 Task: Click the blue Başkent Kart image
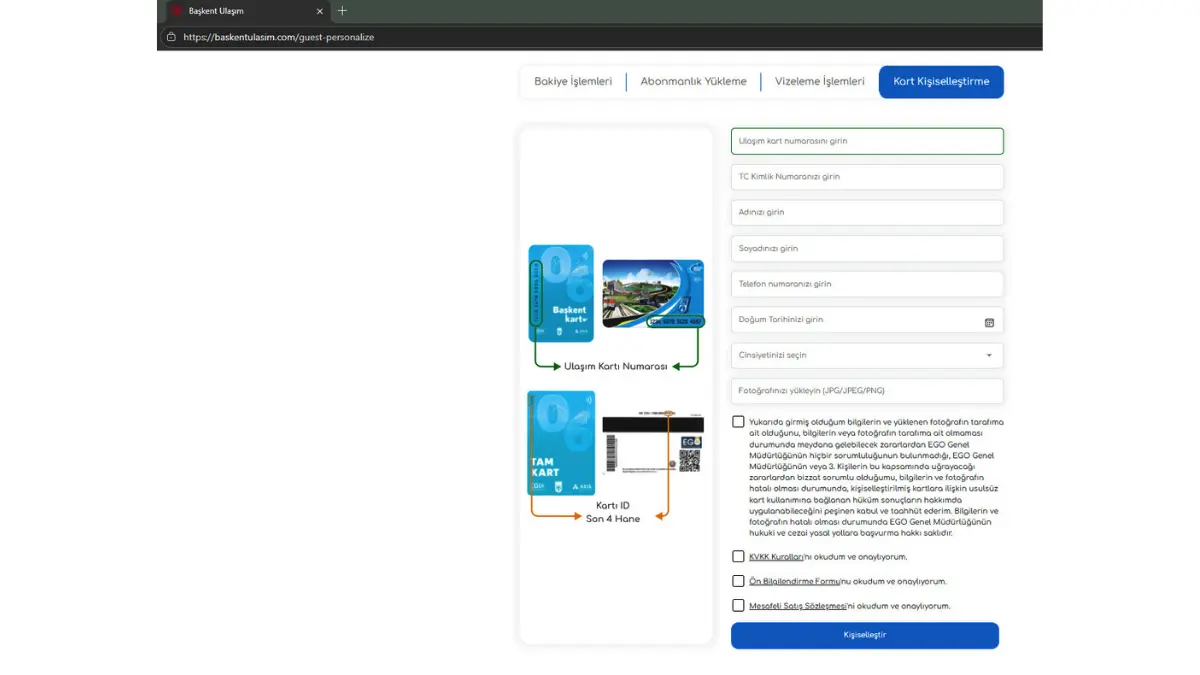[561, 294]
